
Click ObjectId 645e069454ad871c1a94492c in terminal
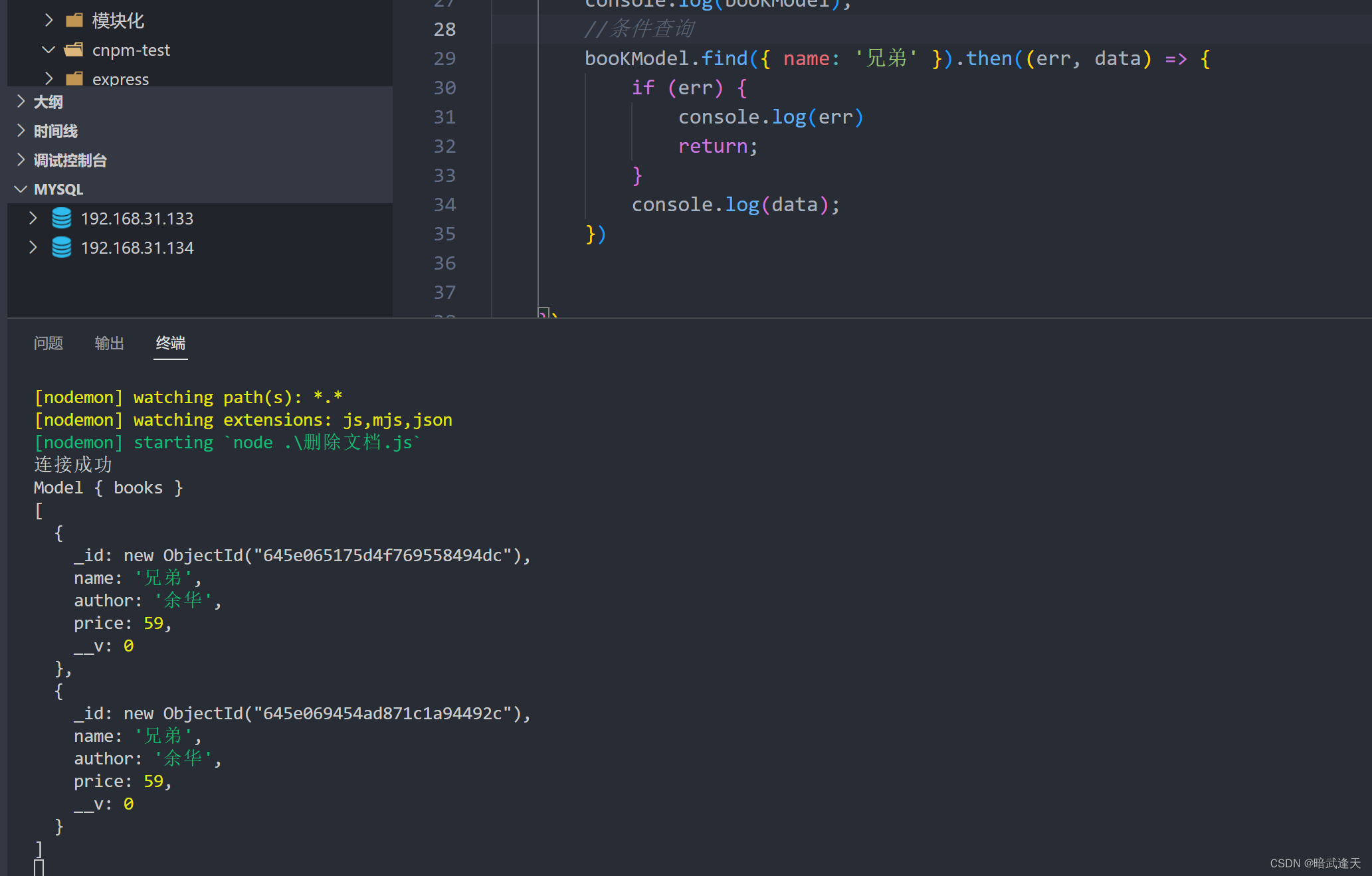click(382, 713)
